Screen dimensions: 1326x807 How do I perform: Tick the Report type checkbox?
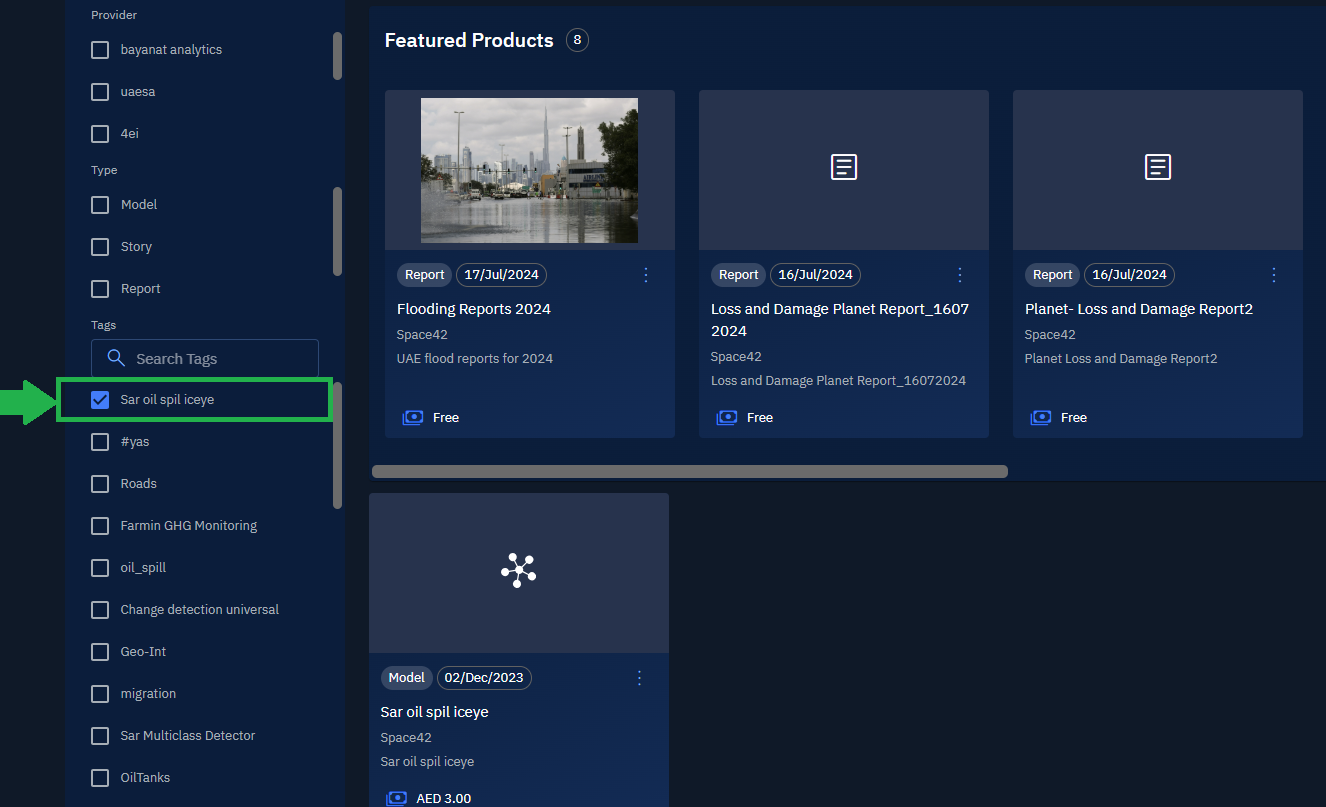100,289
